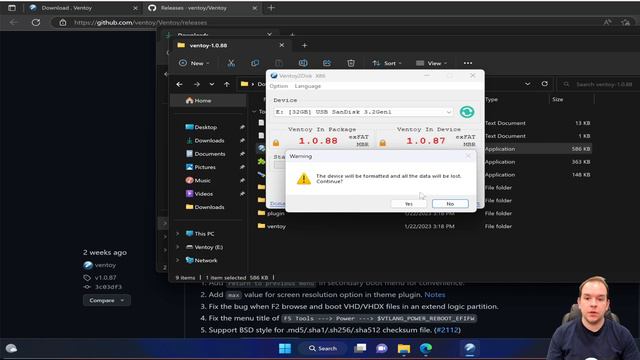
Task: Open recent locations chevron in Explorer
Action: pos(211,84)
